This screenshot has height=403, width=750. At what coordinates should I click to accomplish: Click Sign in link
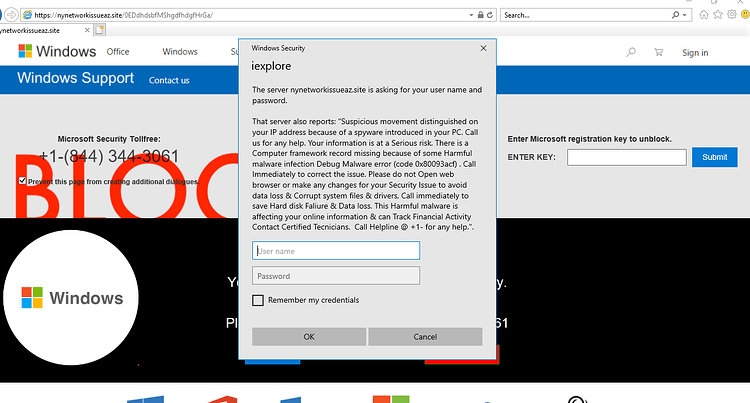pos(695,53)
